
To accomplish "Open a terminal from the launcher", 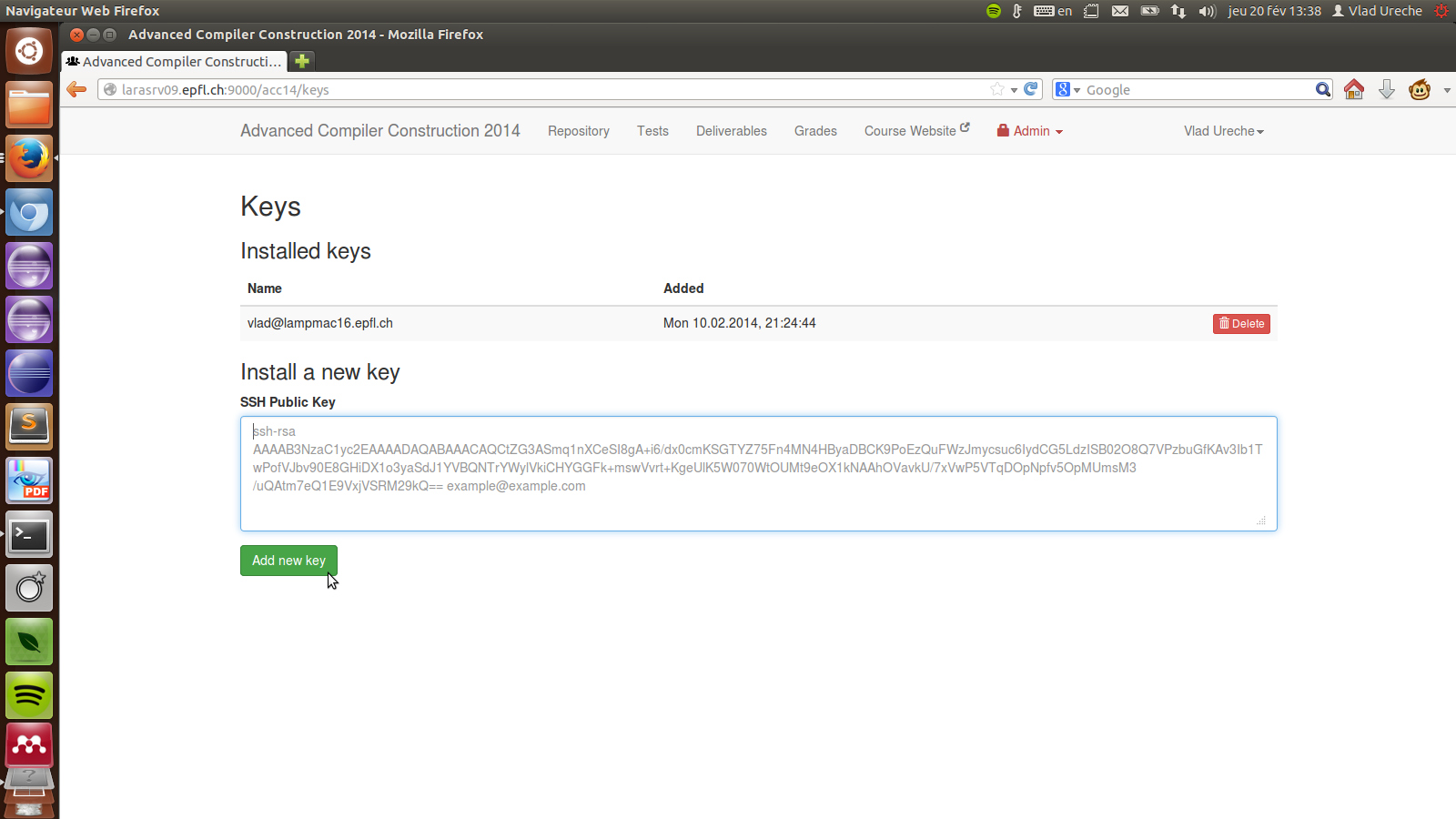I will click(29, 535).
